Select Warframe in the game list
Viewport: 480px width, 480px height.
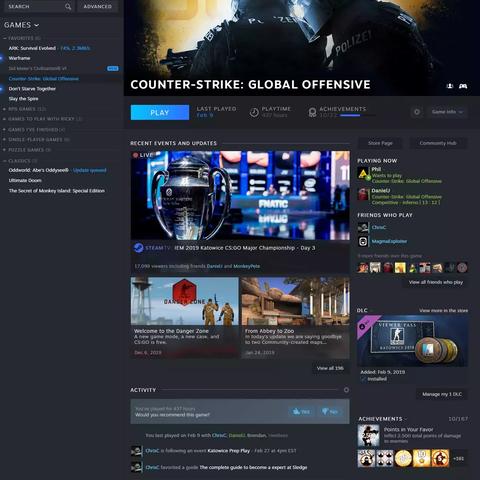pyautogui.click(x=19, y=58)
